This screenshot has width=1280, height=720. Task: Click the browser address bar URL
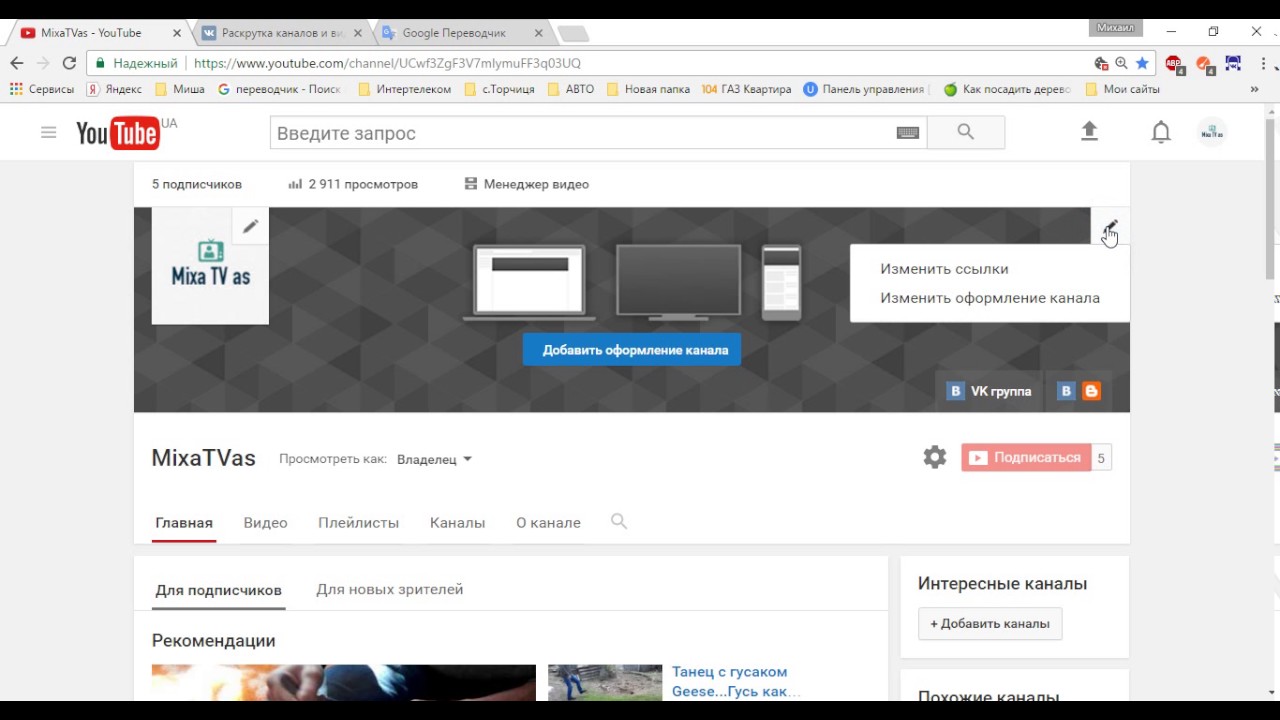pos(387,63)
